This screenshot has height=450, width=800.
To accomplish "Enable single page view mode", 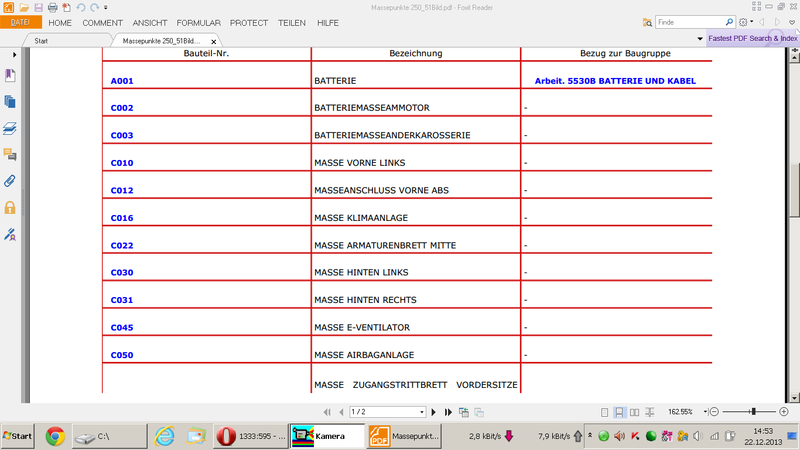I will click(x=604, y=412).
